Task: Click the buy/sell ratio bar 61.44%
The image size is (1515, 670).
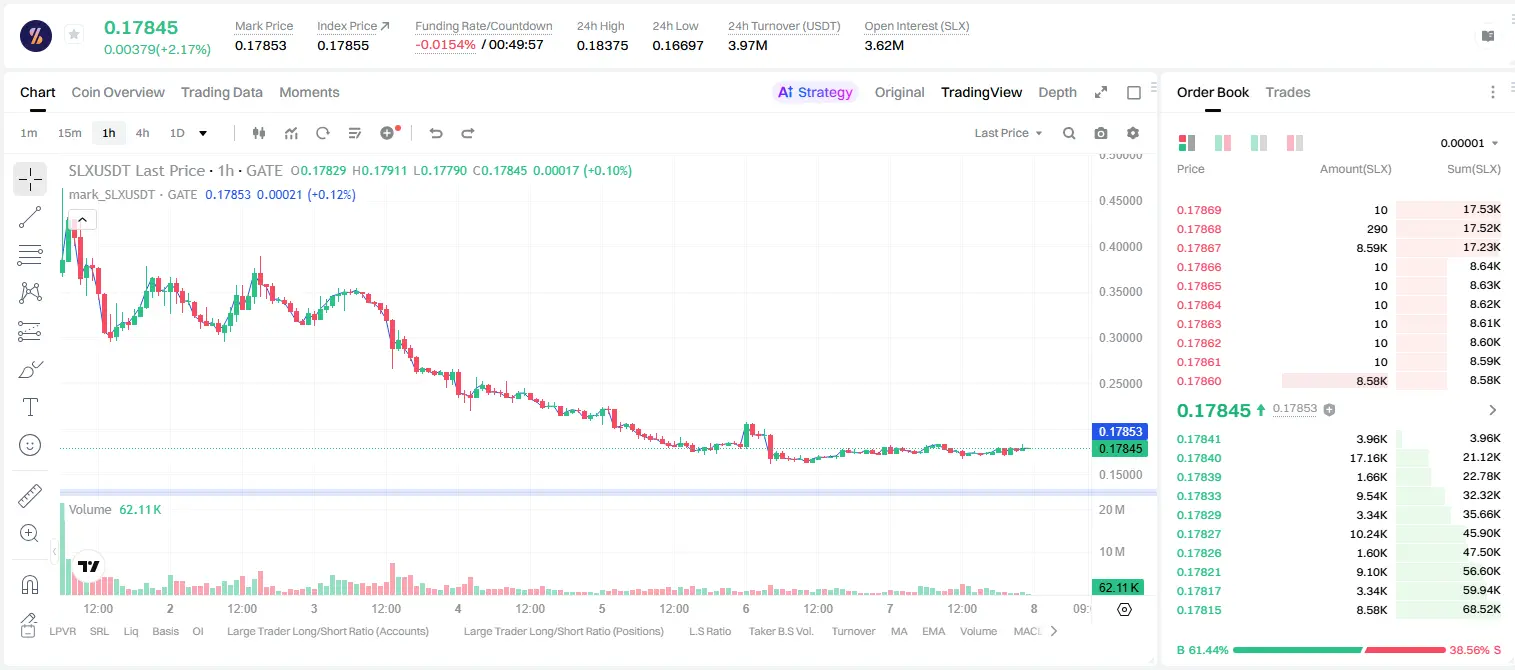Action: [x=1339, y=650]
